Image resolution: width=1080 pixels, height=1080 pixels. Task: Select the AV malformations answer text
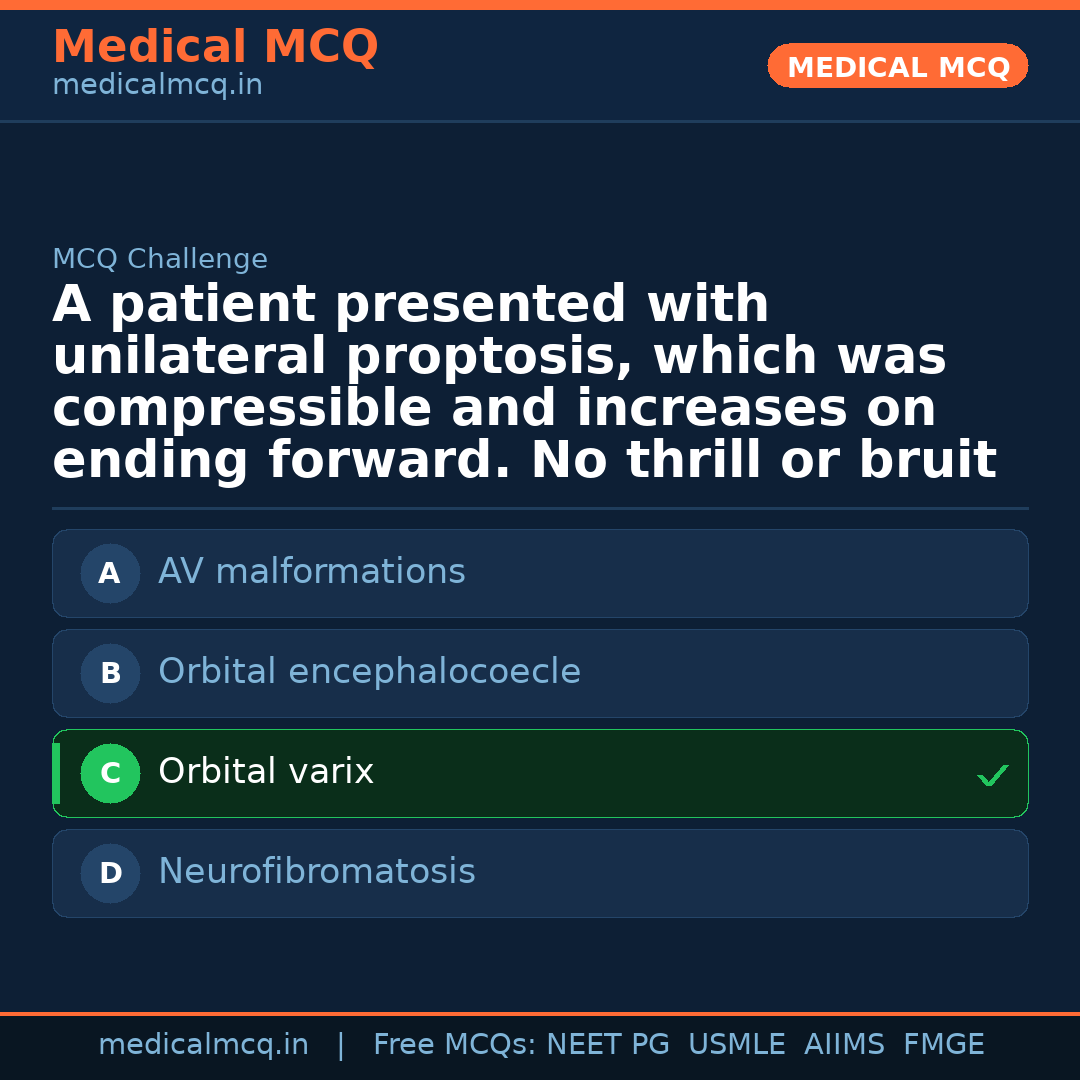coord(311,572)
